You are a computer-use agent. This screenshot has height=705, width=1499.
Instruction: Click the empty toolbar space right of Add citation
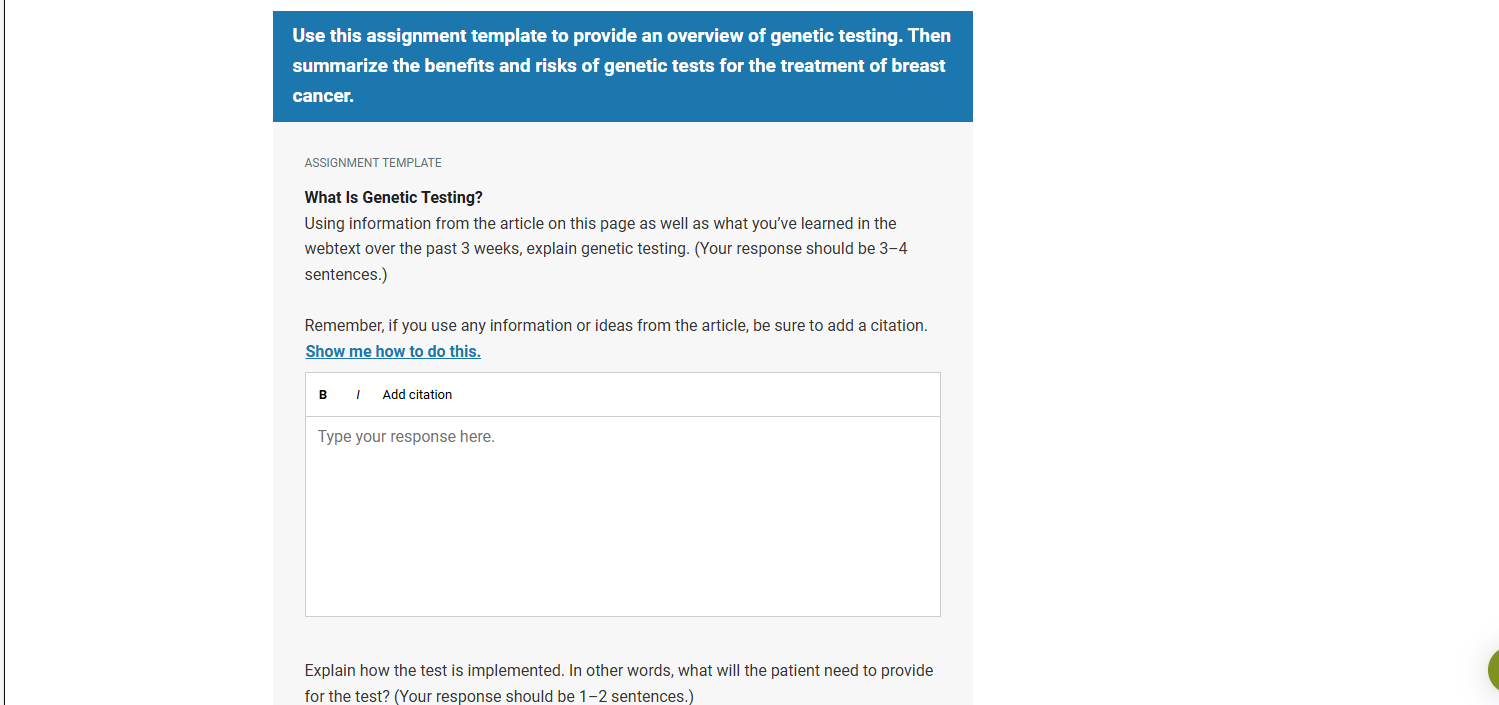[696, 395]
